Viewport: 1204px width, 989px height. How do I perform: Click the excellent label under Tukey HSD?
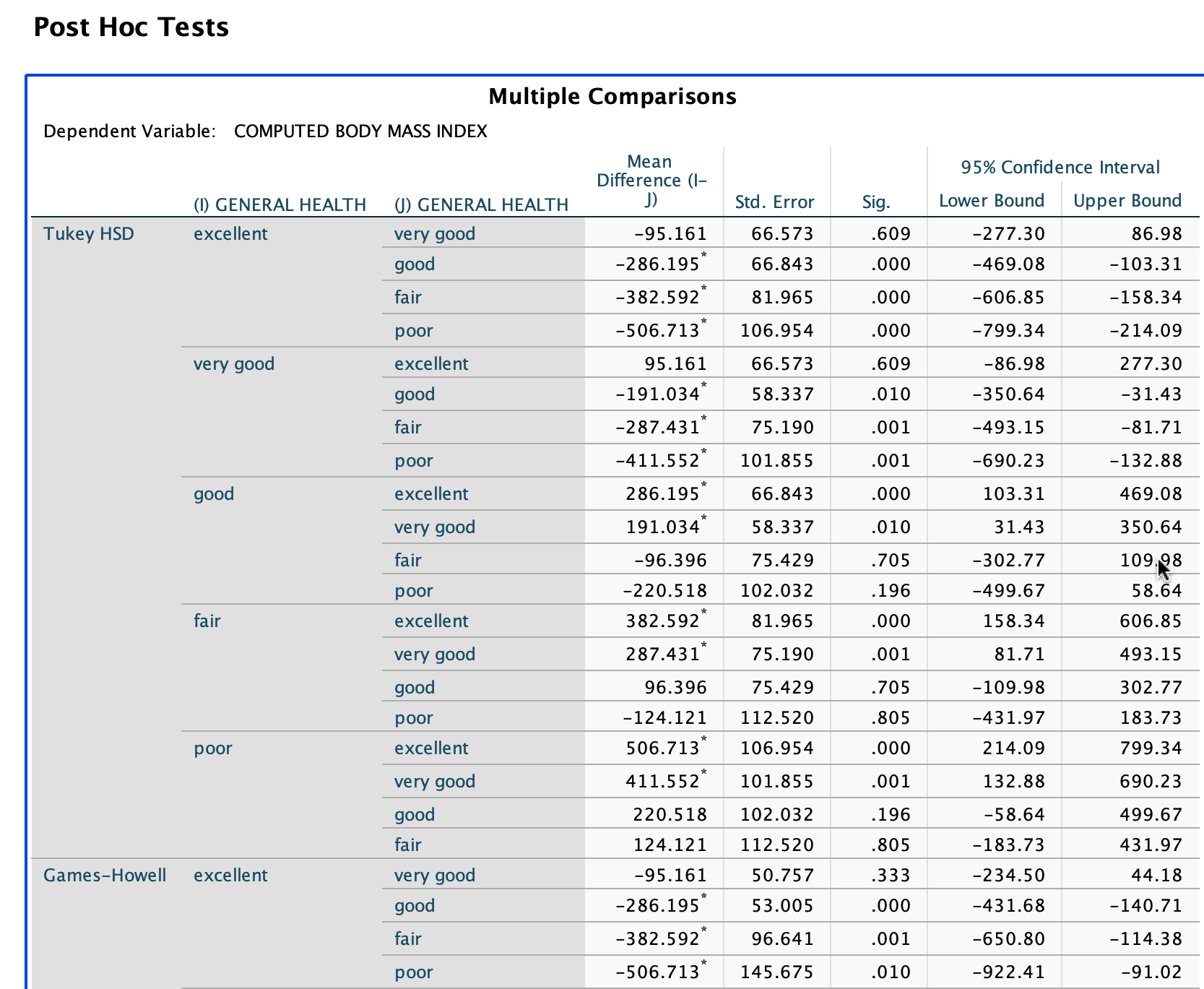click(x=230, y=233)
